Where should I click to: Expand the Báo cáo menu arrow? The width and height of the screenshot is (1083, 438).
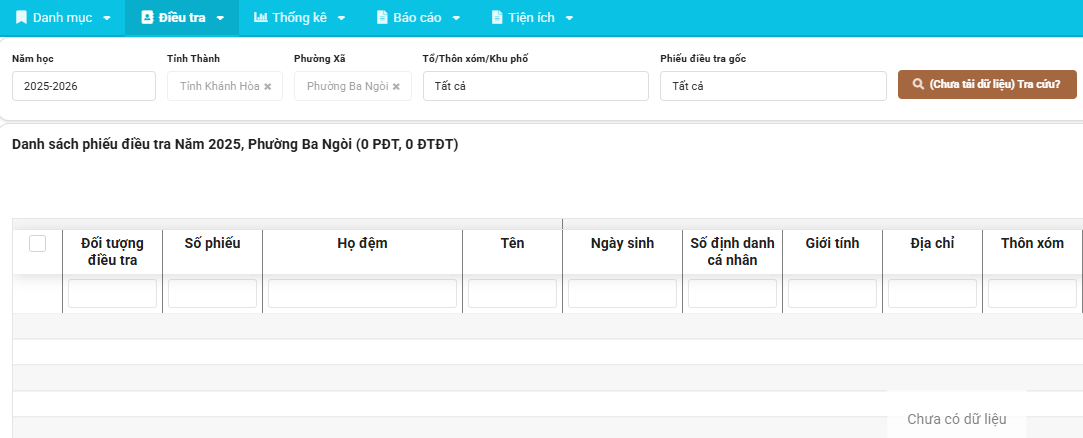click(x=456, y=19)
